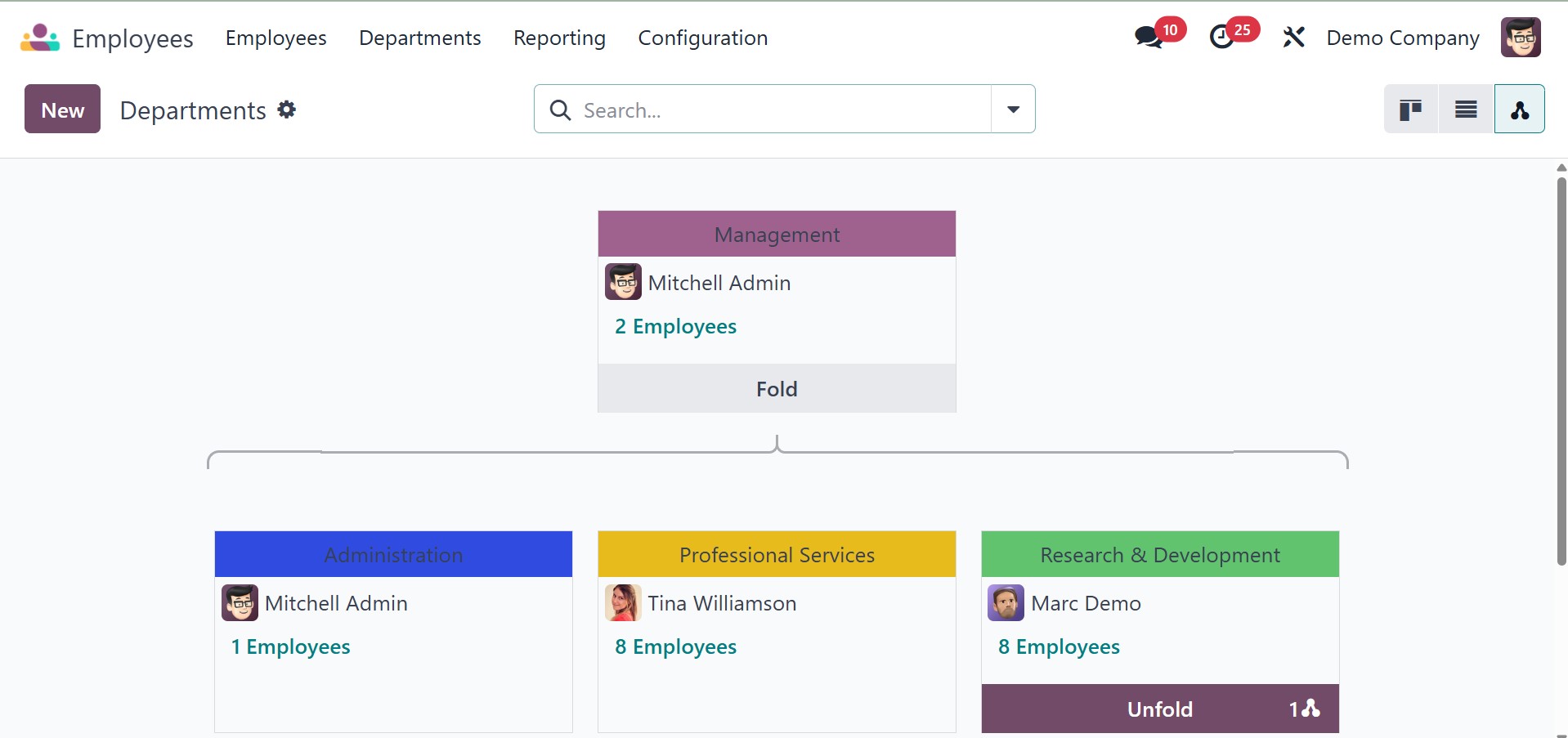Click the New button
Image resolution: width=1568 pixels, height=738 pixels.
(62, 110)
